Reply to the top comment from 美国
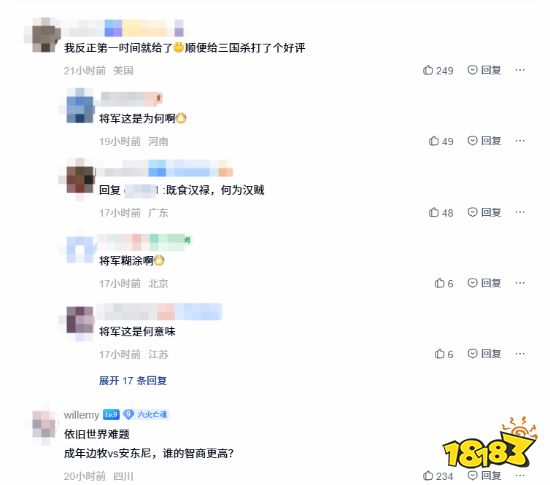Viewport: 550px width, 485px height. coord(484,70)
